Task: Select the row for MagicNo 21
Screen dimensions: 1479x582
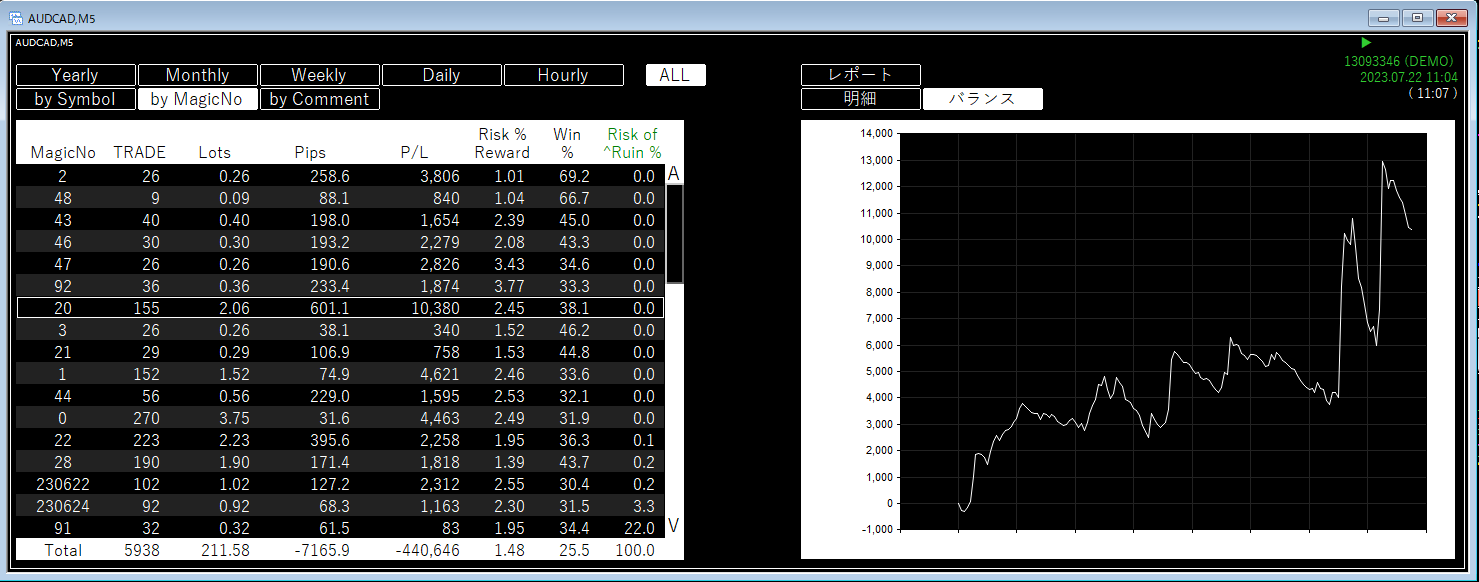Action: coord(340,352)
